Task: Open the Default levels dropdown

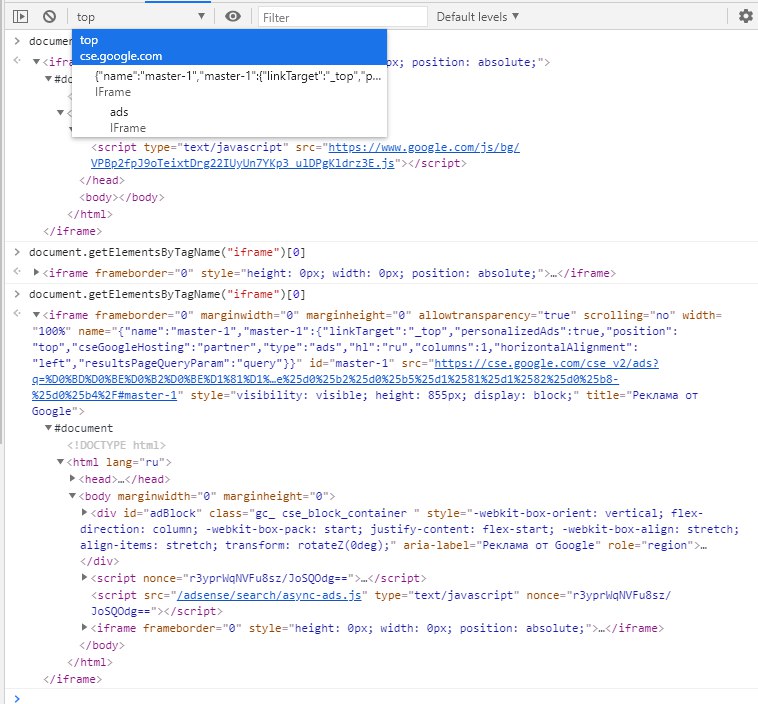Action: (x=478, y=17)
